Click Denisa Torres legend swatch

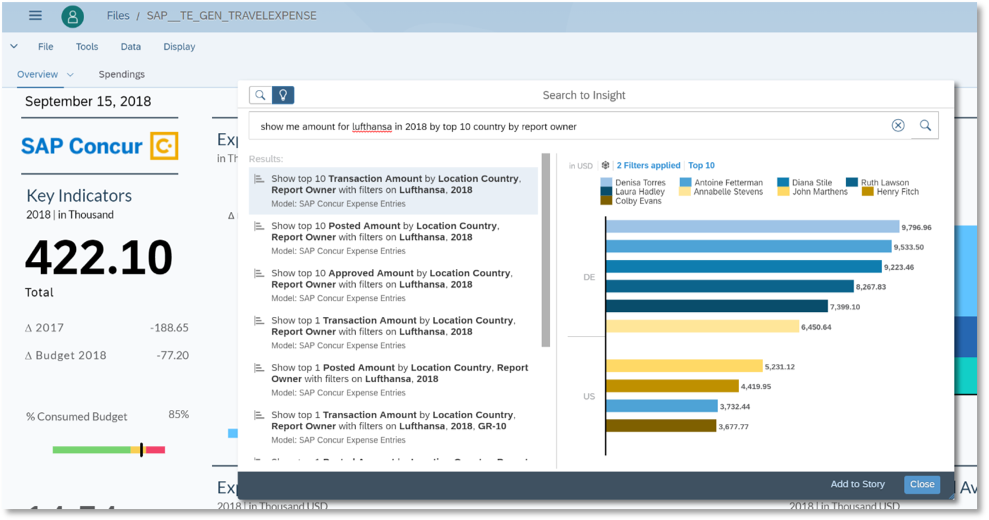click(x=606, y=182)
